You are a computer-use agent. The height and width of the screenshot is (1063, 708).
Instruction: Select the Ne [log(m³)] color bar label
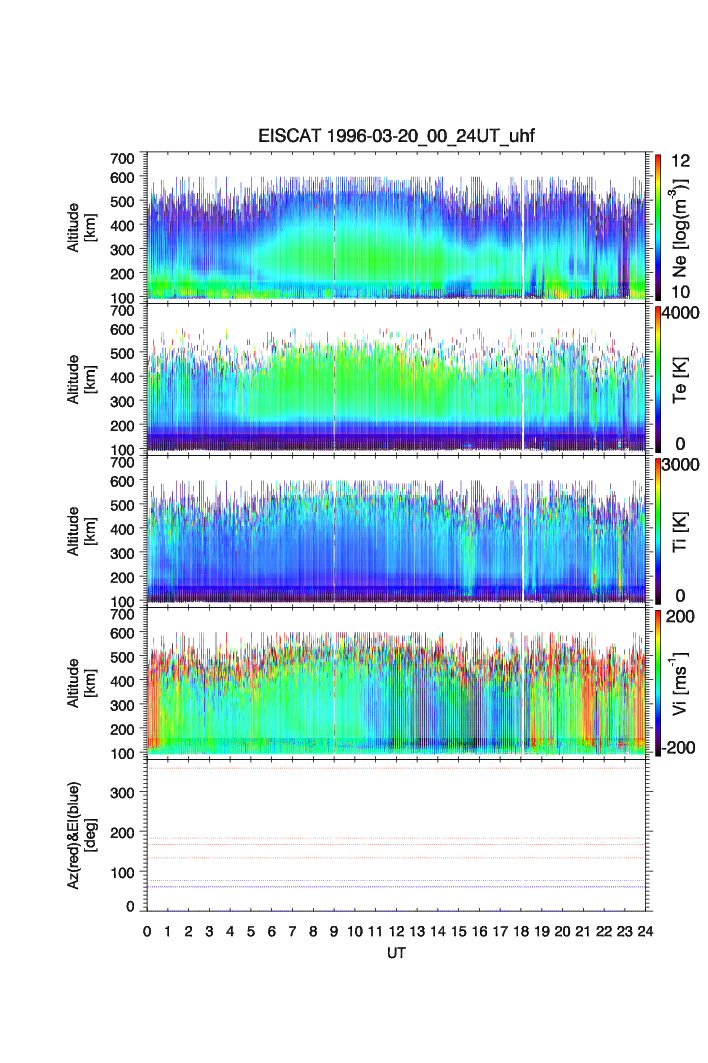[x=681, y=225]
